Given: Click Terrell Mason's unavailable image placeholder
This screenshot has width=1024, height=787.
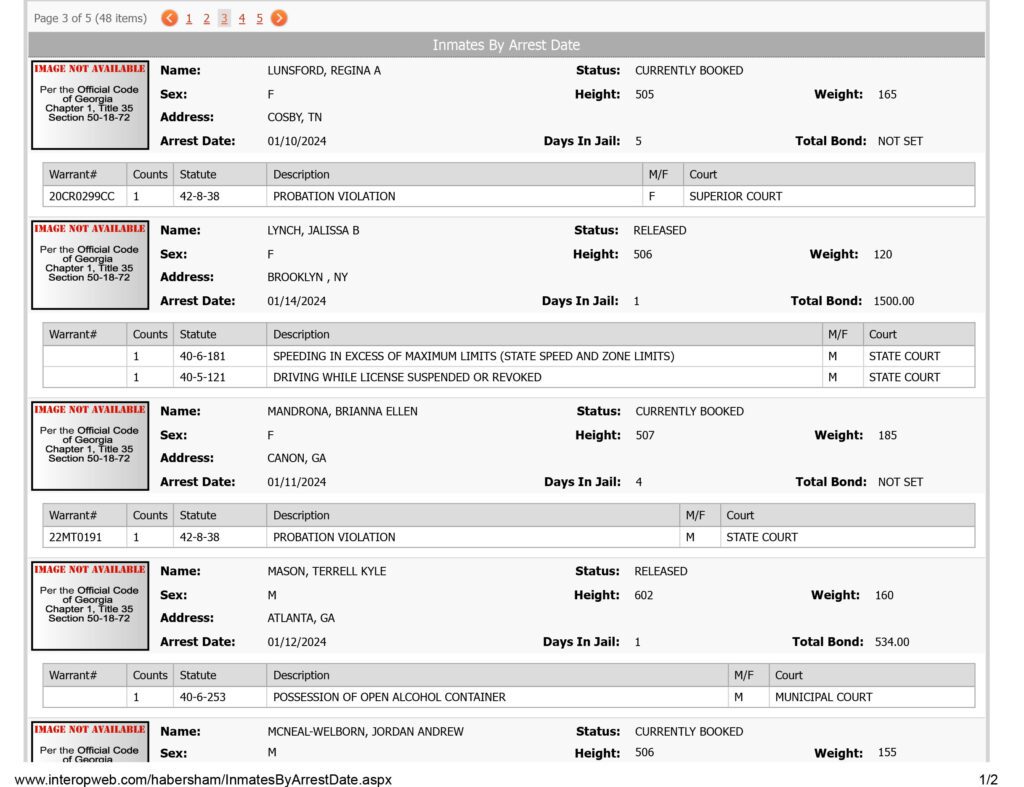Looking at the screenshot, I should tap(90, 606).
